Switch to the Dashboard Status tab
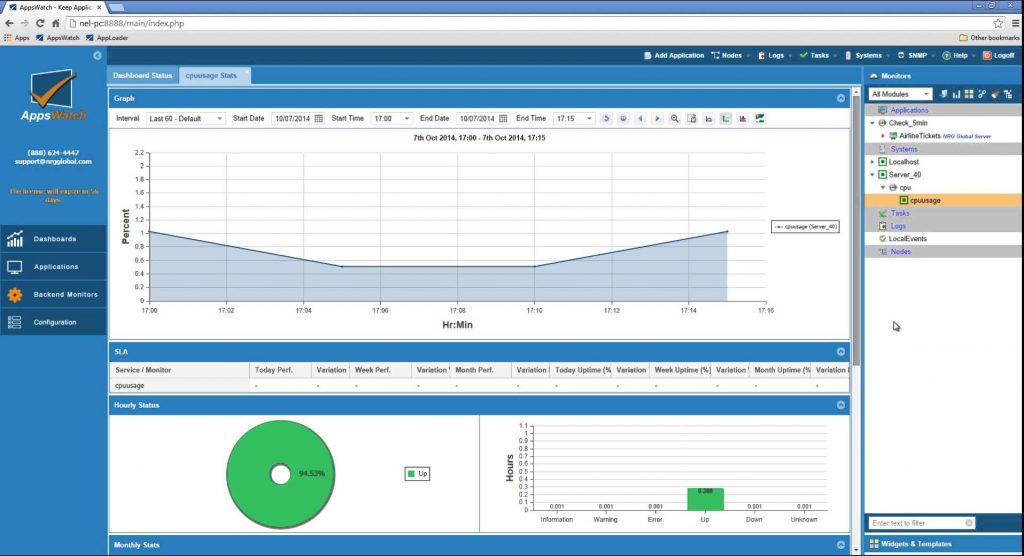Viewport: 1024px width, 556px height. 142,75
